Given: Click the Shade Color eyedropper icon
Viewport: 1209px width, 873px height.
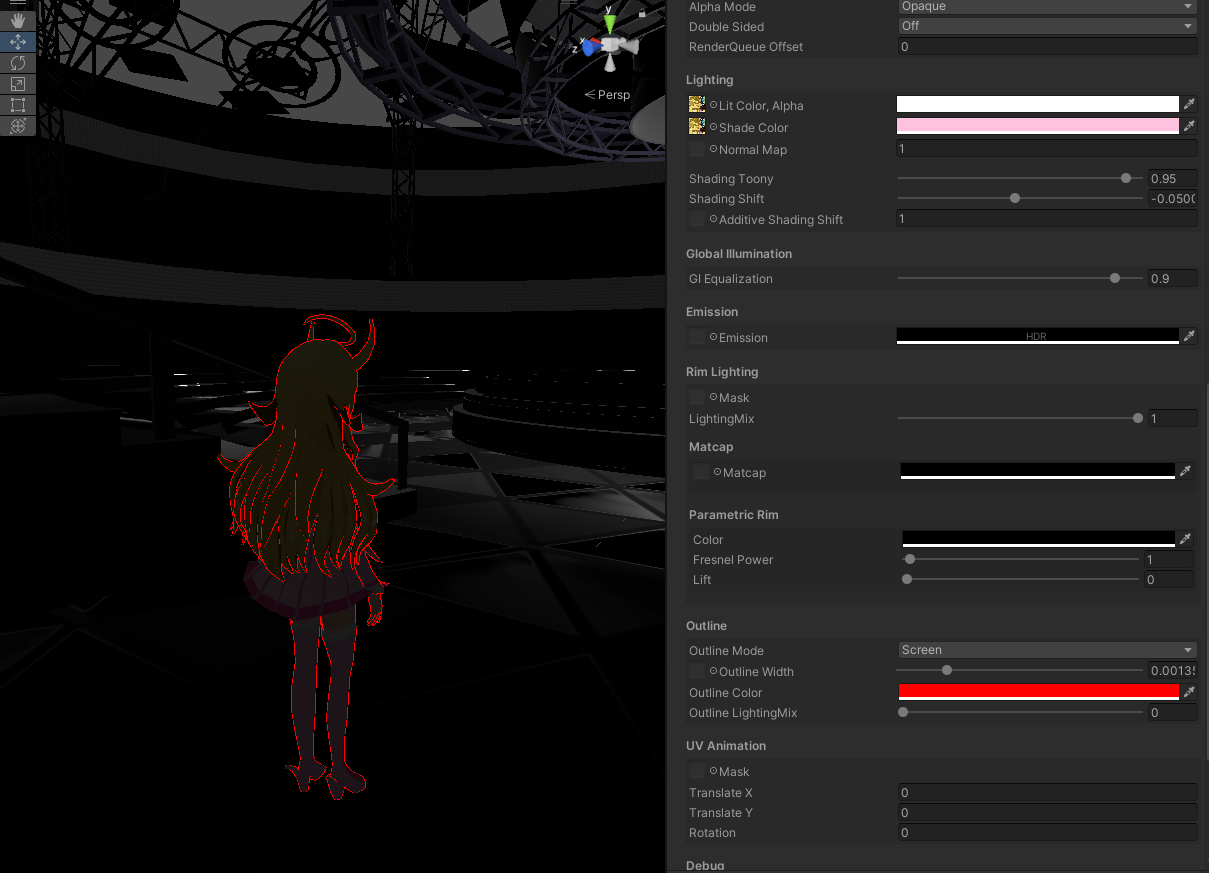Looking at the screenshot, I should click(1189, 126).
